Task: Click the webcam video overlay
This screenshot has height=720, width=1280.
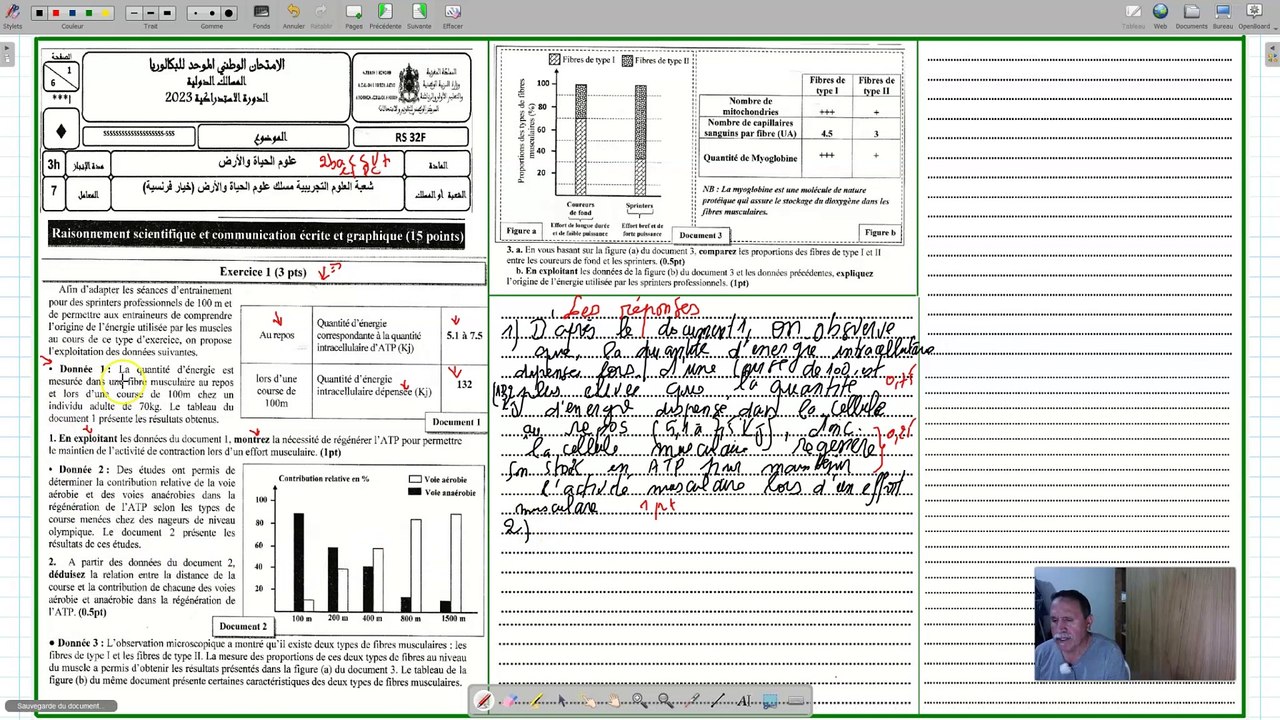Action: click(1135, 624)
